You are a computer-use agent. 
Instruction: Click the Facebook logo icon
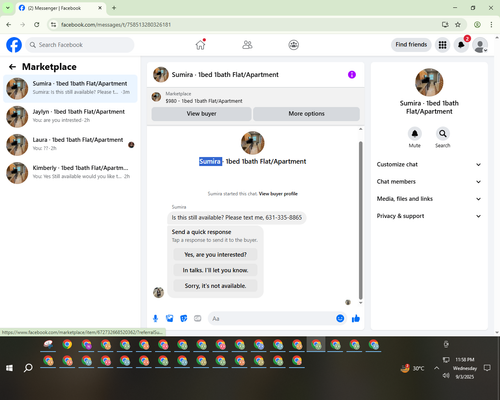tap(14, 45)
